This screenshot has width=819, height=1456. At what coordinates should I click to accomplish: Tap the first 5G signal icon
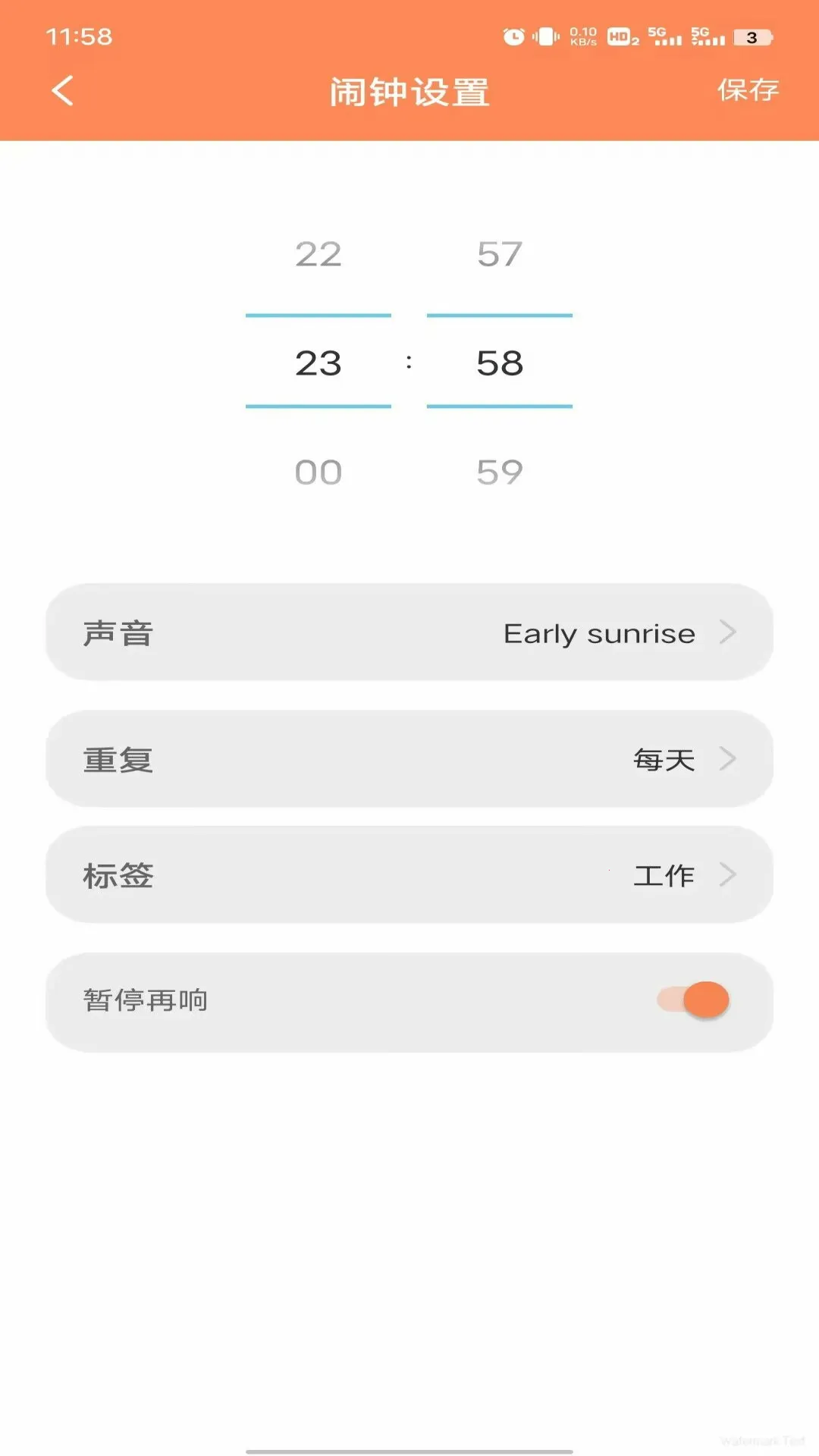pos(664,36)
